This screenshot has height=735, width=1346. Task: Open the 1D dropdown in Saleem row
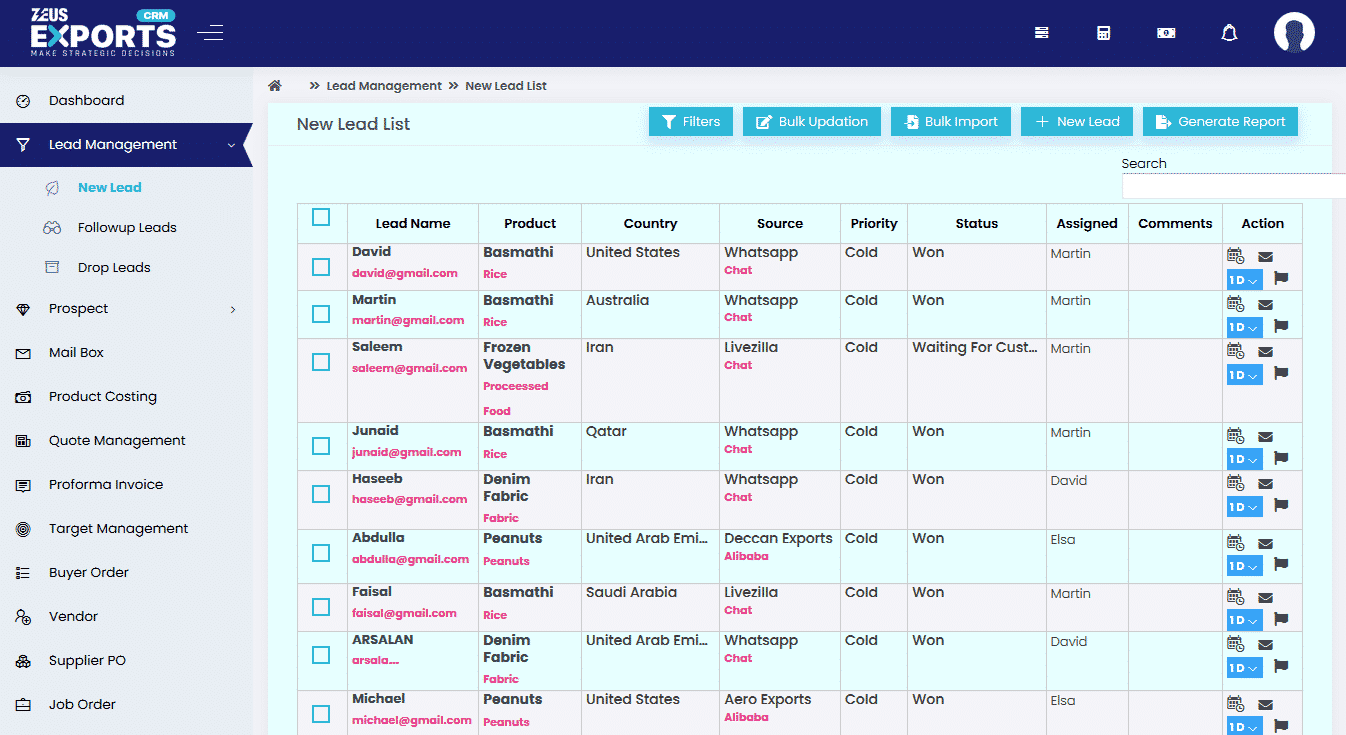[1244, 375]
